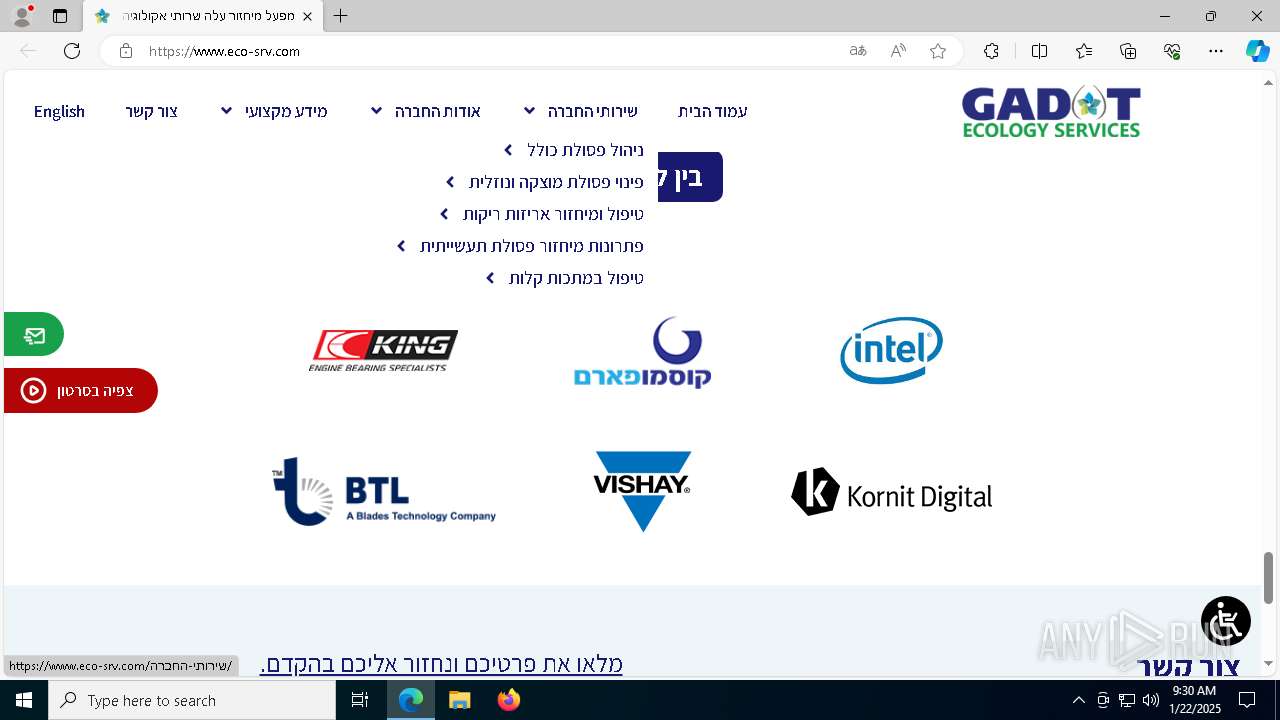Screen dimensions: 1280x720
Task: Click the קוסמופארם client logo
Action: (642, 352)
